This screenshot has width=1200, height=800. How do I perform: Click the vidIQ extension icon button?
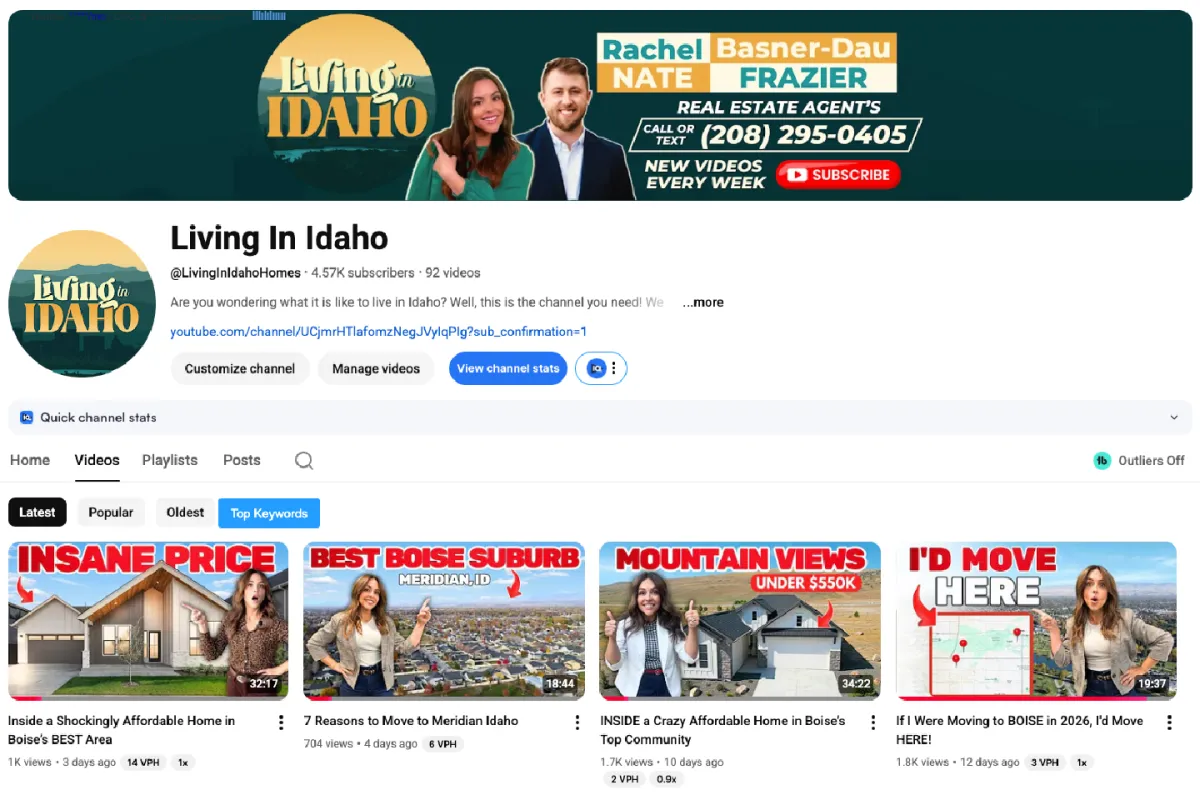click(x=597, y=369)
